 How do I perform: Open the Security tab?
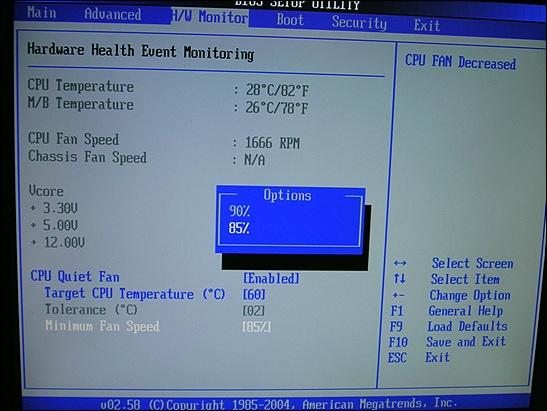359,23
